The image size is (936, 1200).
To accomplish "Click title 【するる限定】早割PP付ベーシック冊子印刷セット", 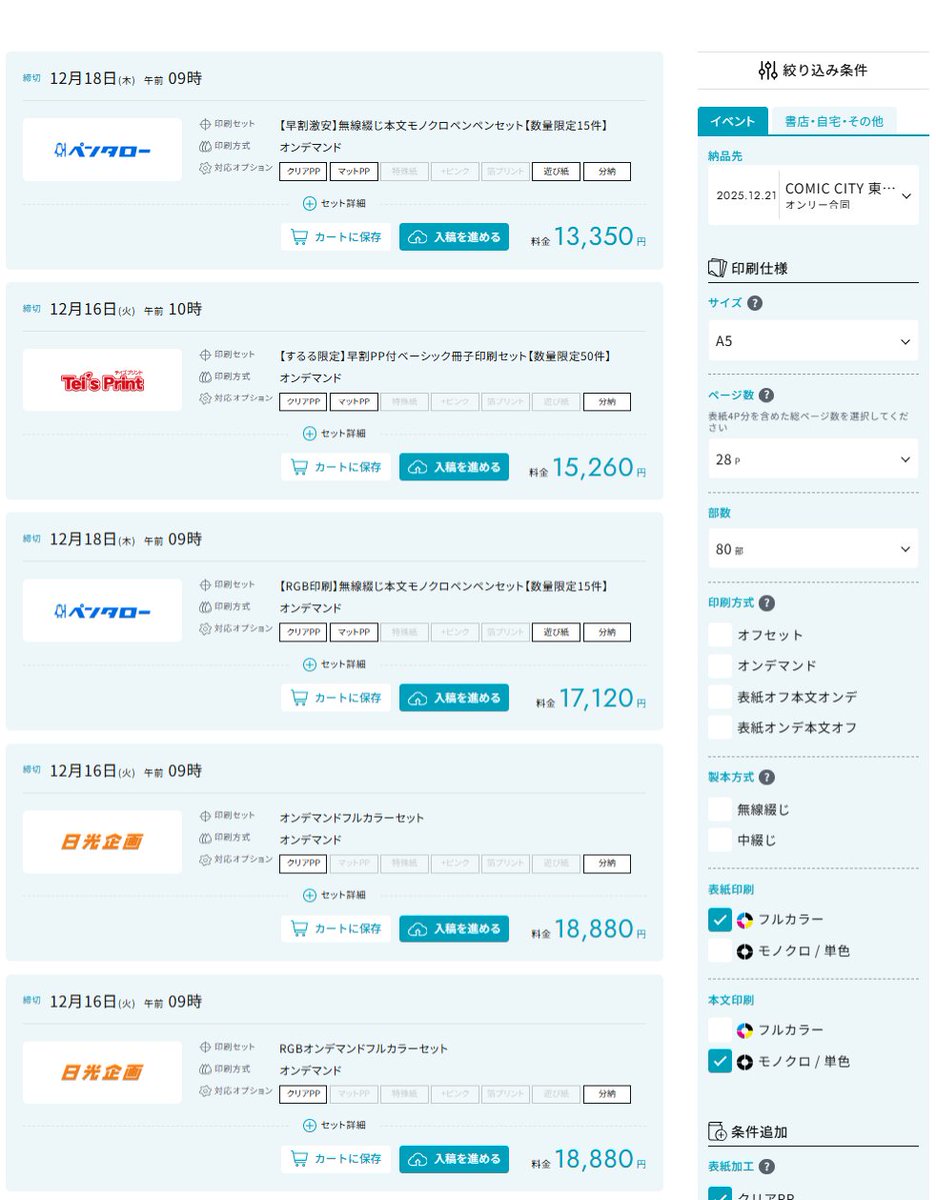I will tap(445, 356).
